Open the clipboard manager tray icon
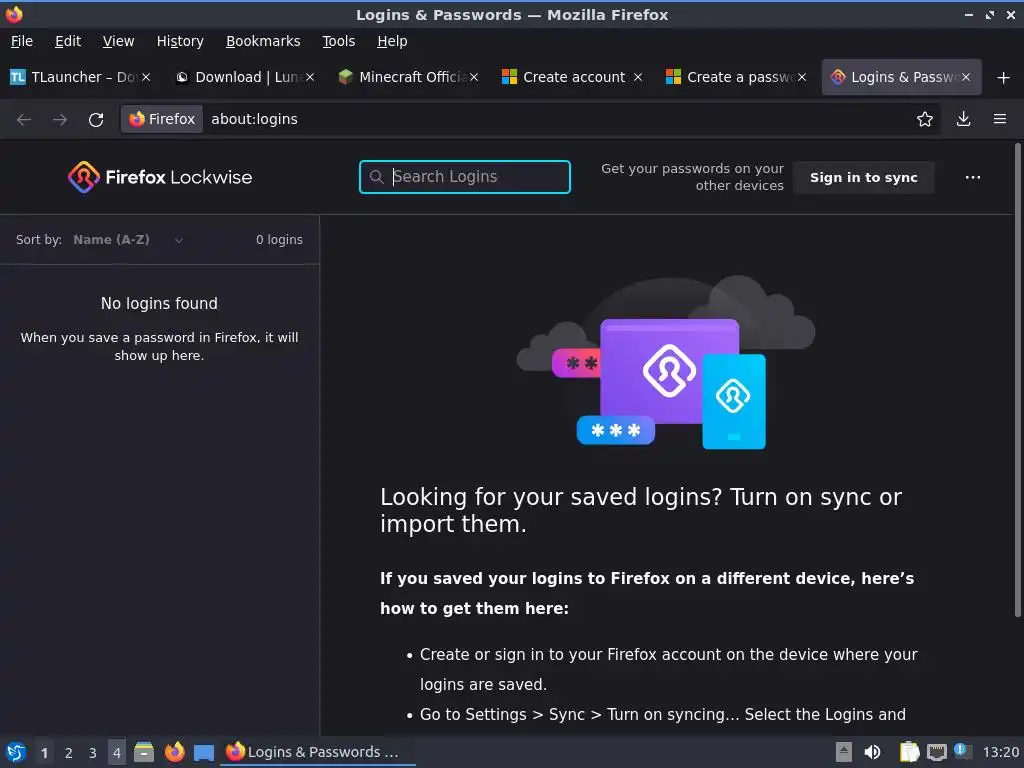 pyautogui.click(x=909, y=752)
